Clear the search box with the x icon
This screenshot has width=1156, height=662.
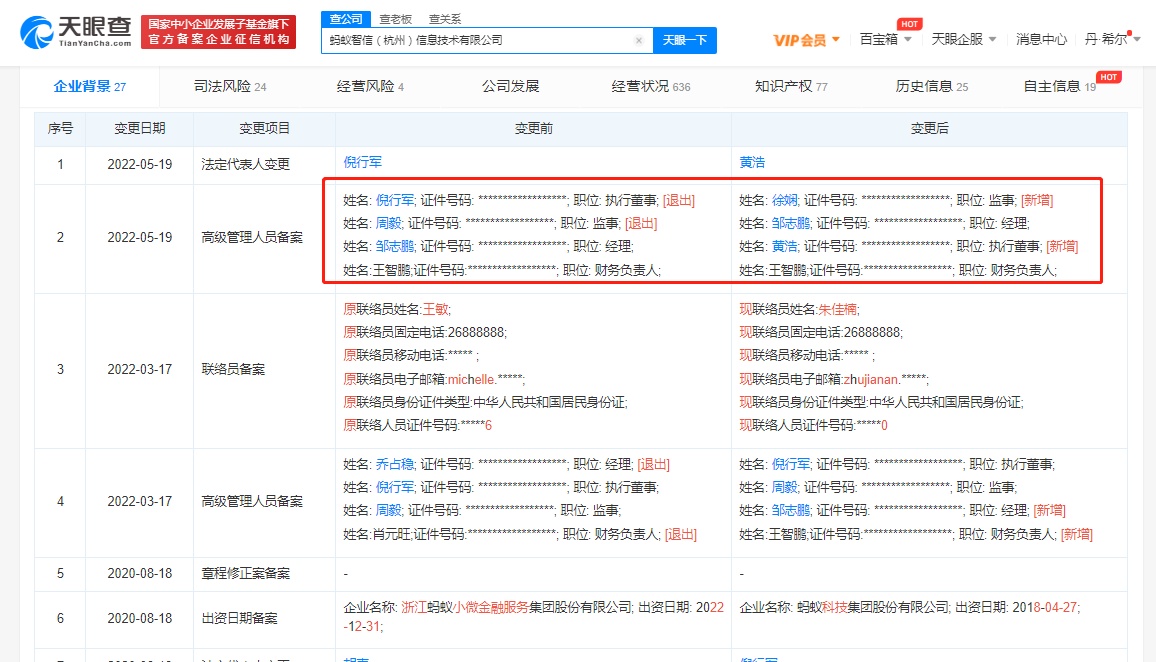click(x=638, y=41)
